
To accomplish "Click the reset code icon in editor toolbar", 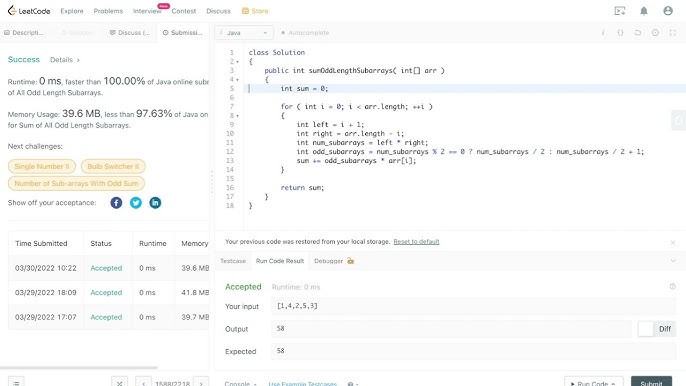I will coord(638,33).
